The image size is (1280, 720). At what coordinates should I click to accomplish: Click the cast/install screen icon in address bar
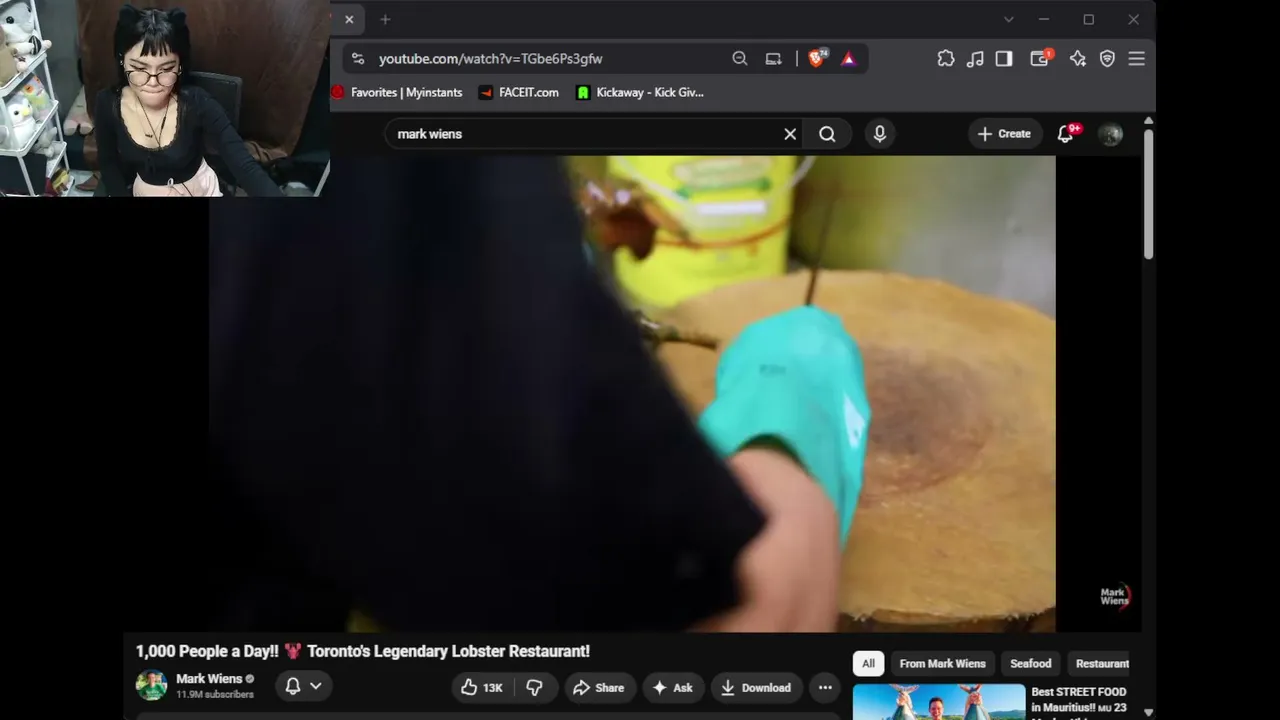pos(773,59)
